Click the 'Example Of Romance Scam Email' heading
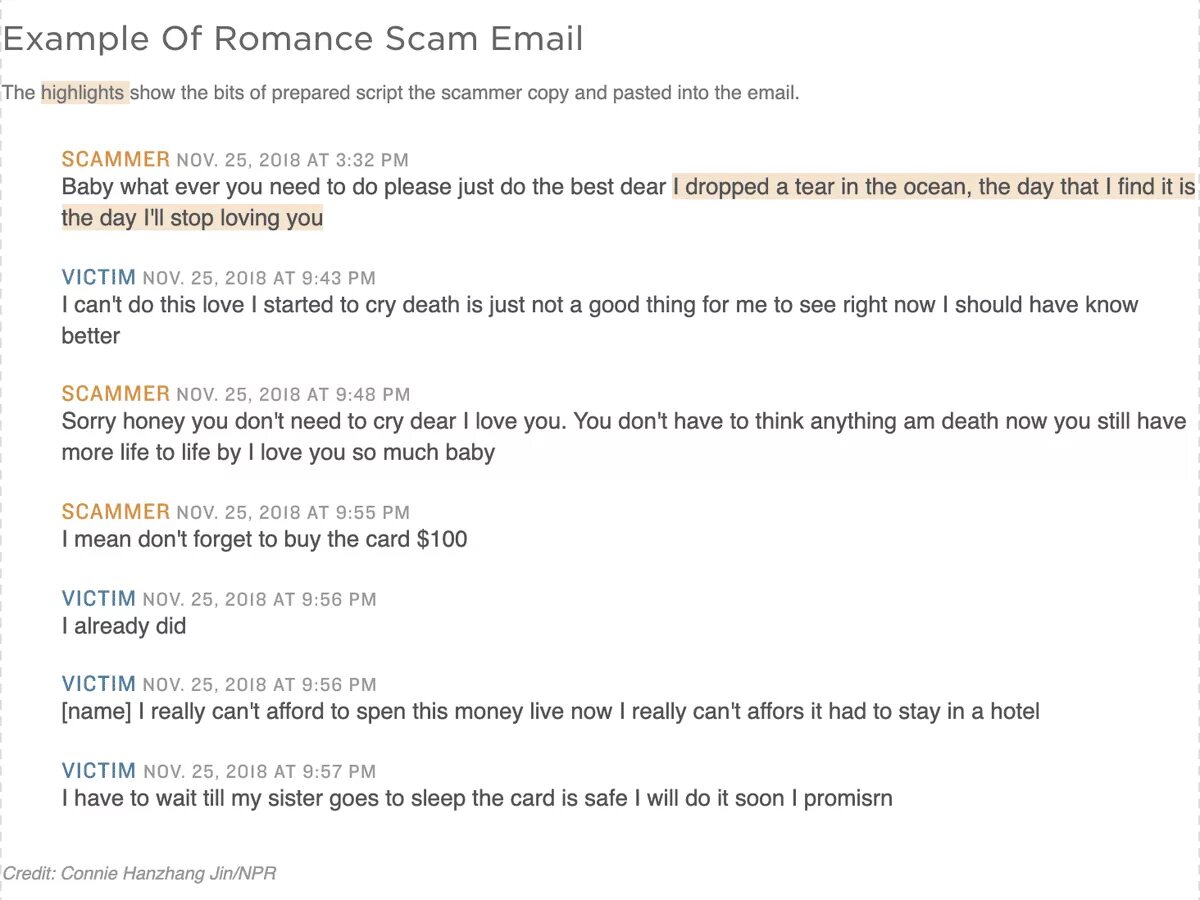Viewport: 1200px width, 900px height. (x=293, y=39)
